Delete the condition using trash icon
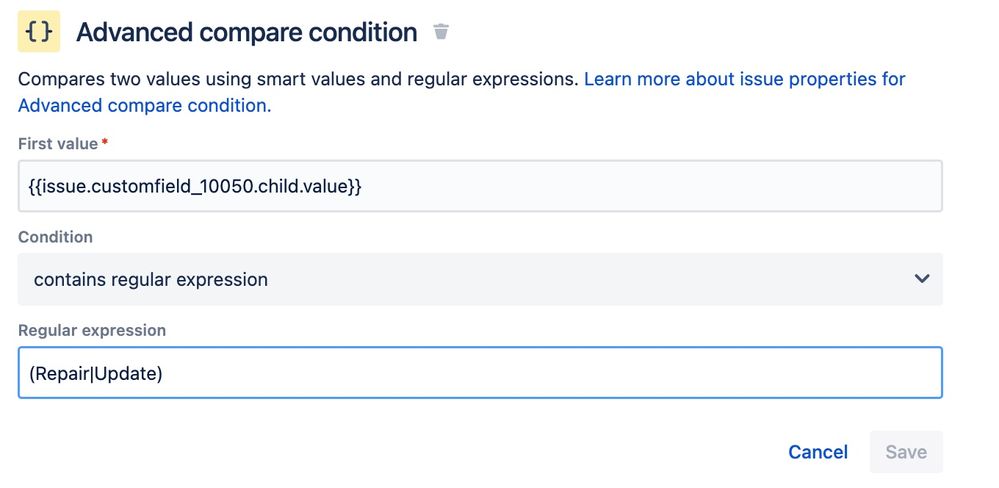The height and width of the screenshot is (488, 999). pos(441,32)
